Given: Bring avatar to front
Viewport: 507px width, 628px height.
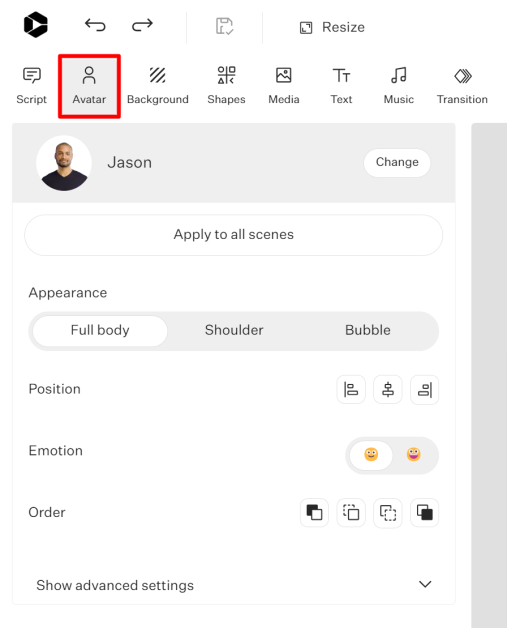Looking at the screenshot, I should tap(314, 513).
